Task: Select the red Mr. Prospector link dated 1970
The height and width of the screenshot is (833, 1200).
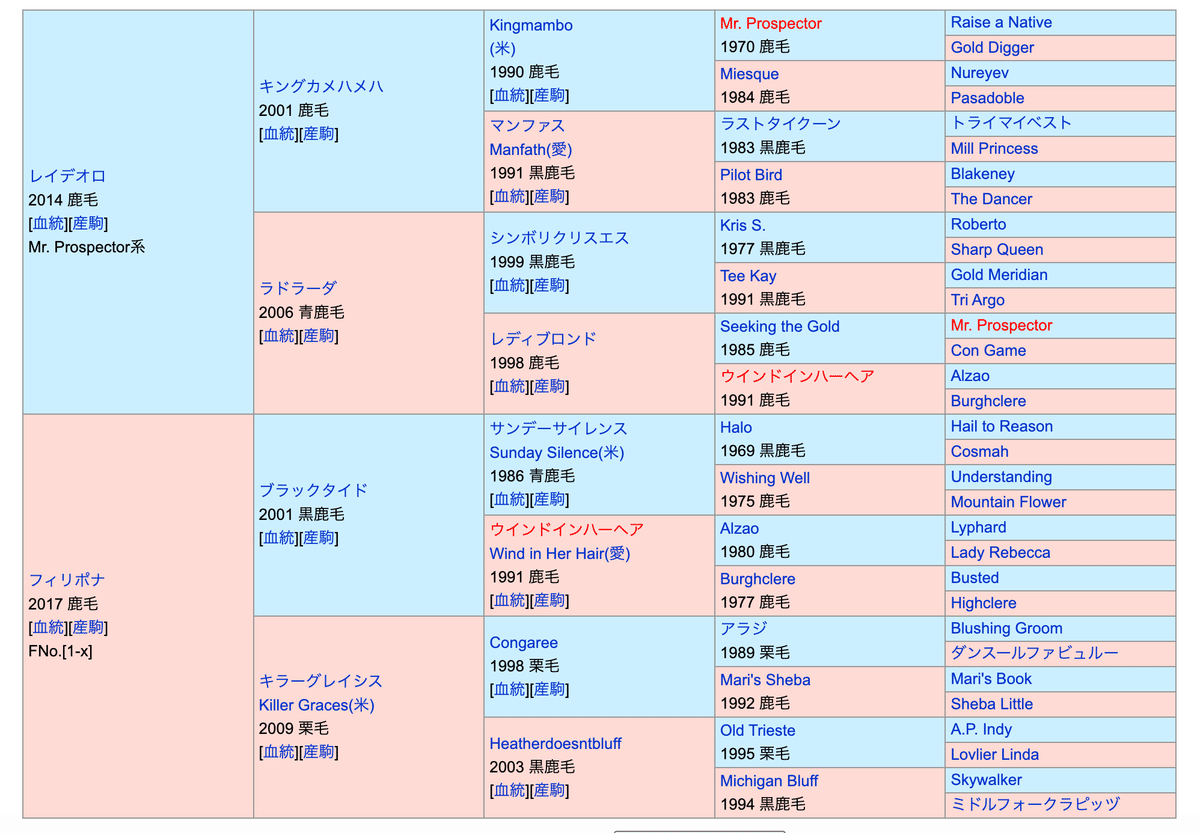Action: click(x=770, y=23)
